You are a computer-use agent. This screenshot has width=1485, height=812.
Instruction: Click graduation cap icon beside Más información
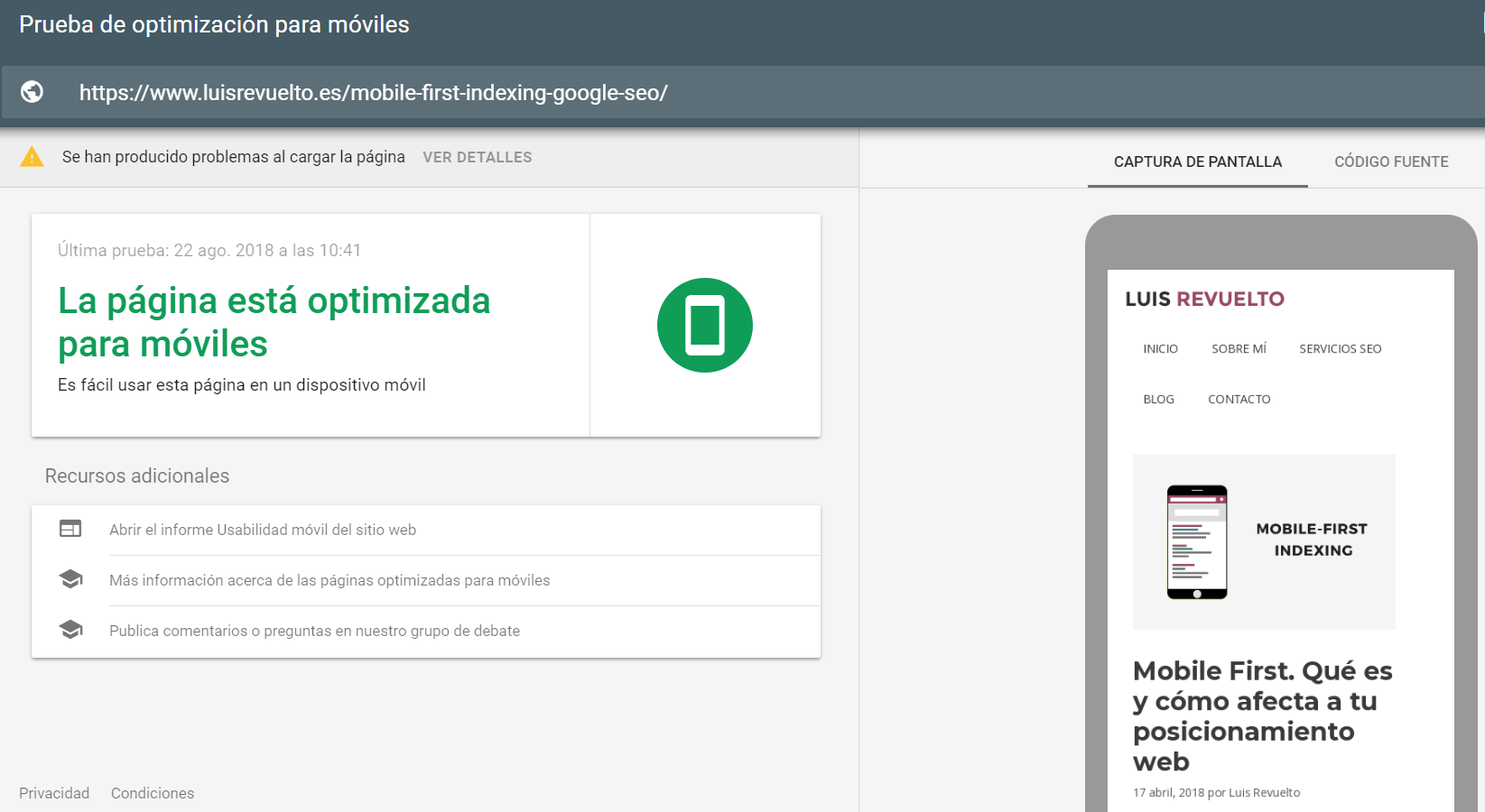[70, 579]
